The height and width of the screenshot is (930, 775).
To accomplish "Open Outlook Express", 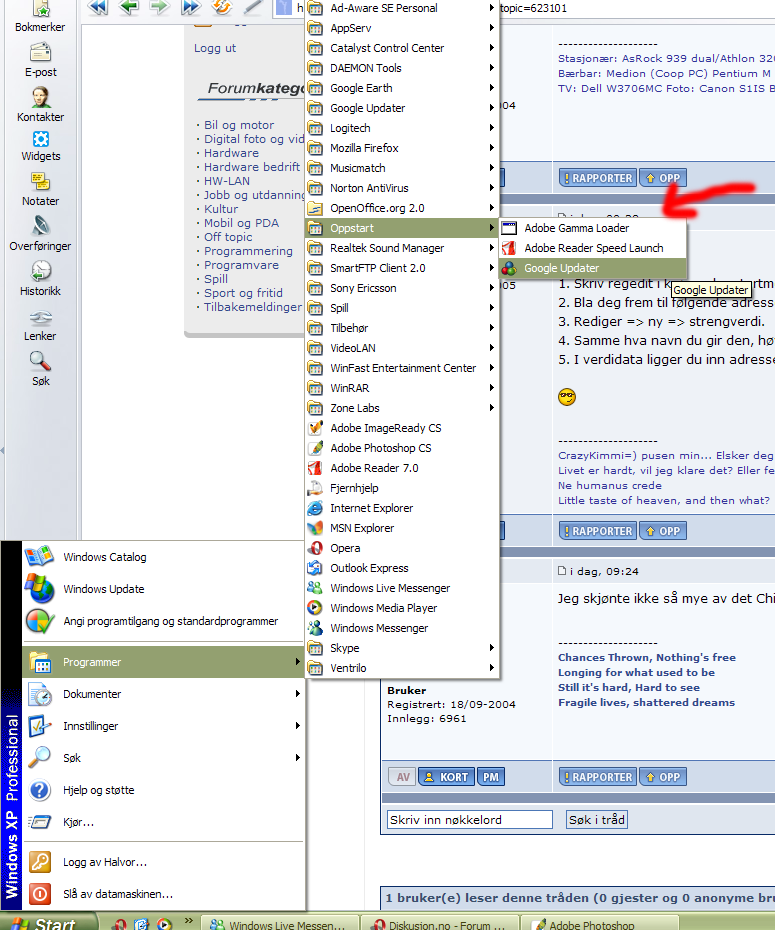I will pyautogui.click(x=403, y=568).
